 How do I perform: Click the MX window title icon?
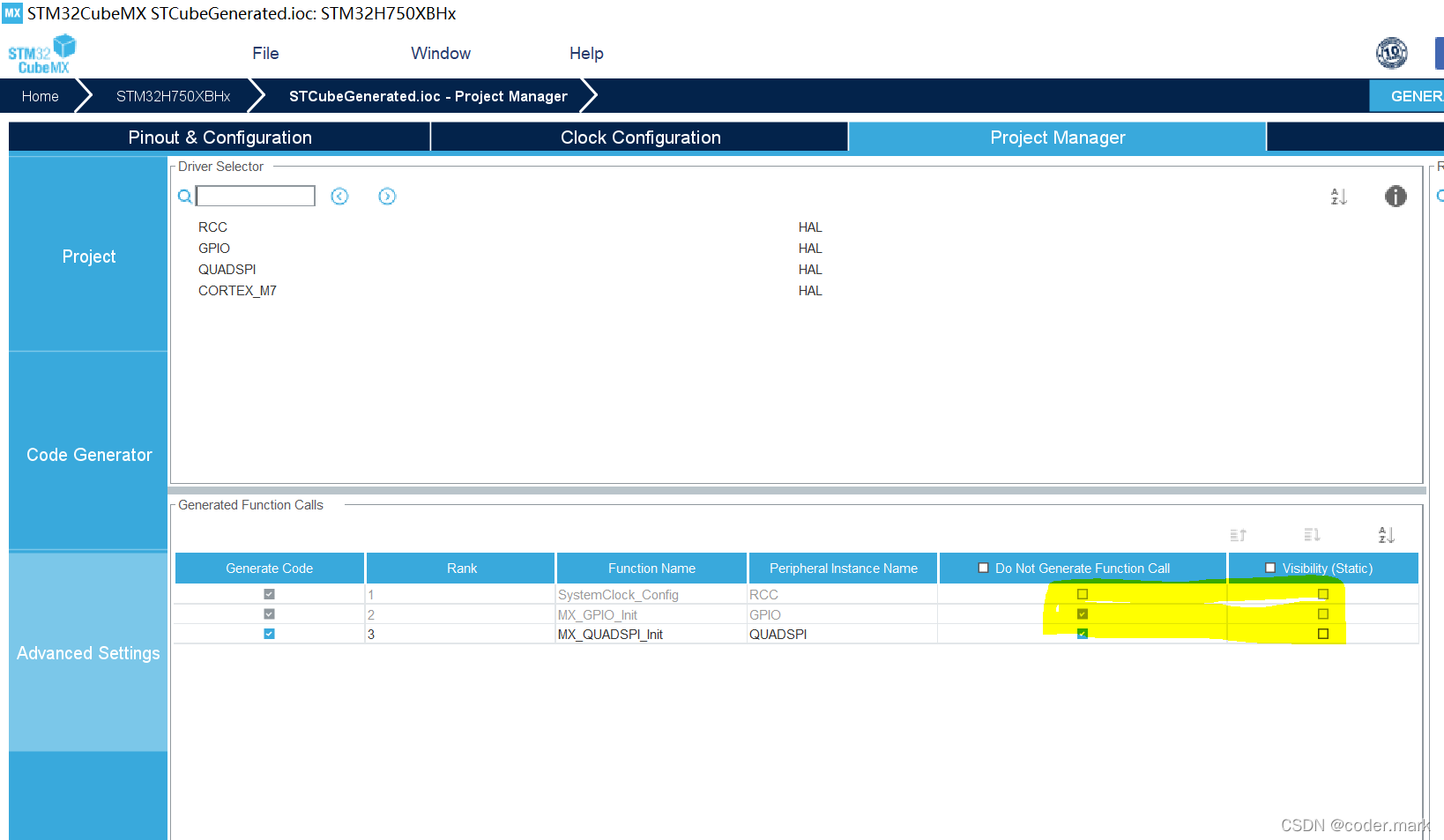pyautogui.click(x=12, y=12)
